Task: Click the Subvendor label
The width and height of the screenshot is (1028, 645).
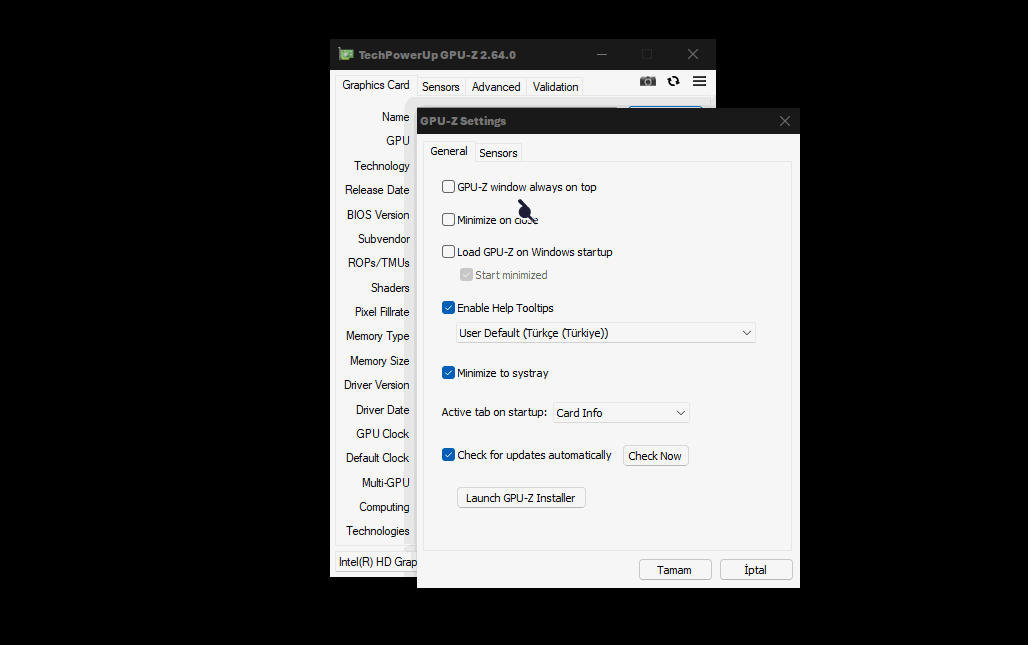Action: point(384,239)
